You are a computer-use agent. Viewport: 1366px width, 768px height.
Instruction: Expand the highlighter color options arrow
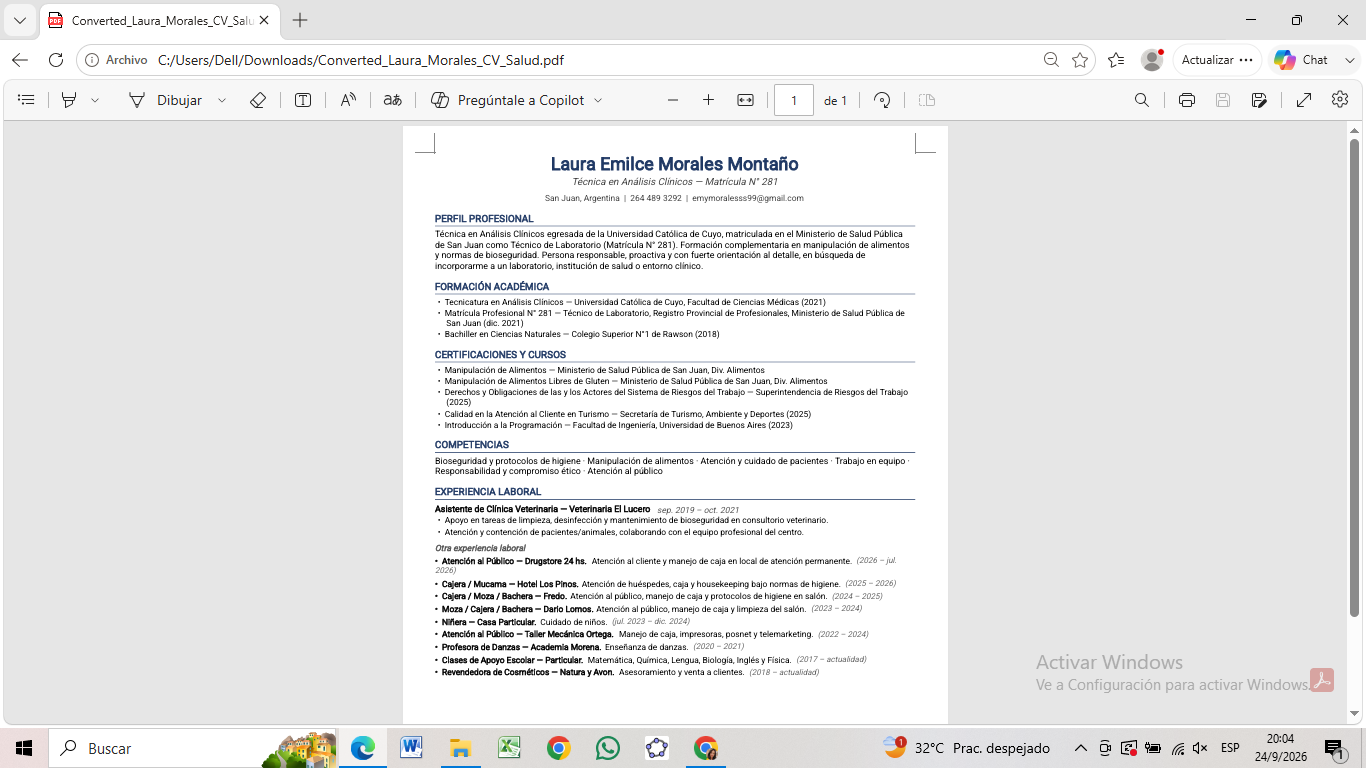coord(95,100)
